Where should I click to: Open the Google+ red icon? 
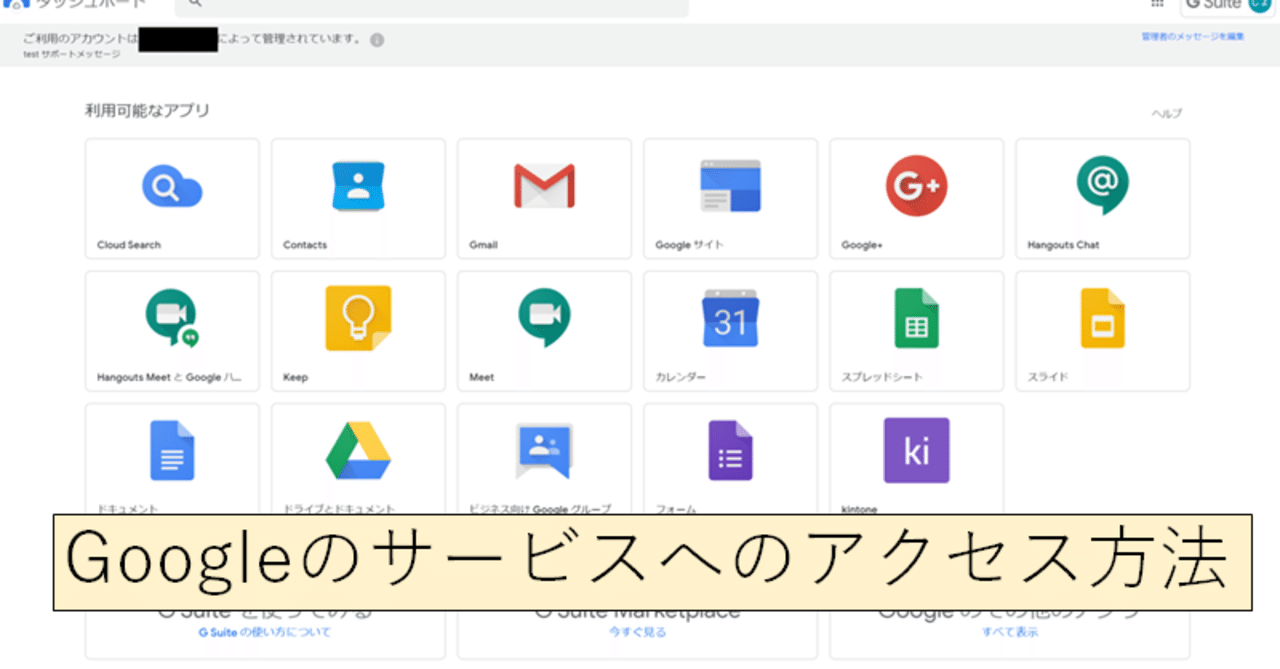pyautogui.click(x=916, y=186)
